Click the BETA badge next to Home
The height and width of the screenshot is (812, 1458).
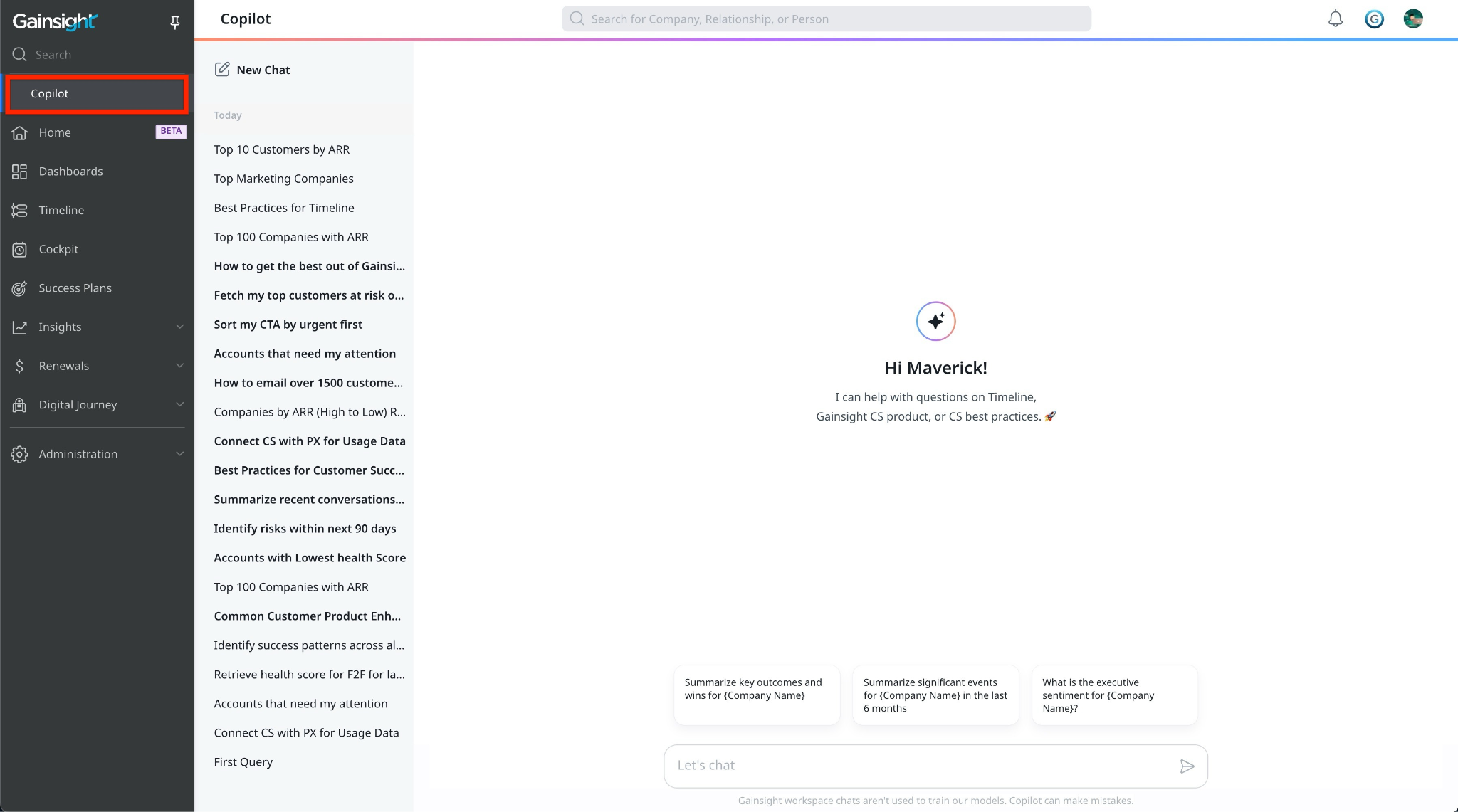pyautogui.click(x=171, y=132)
